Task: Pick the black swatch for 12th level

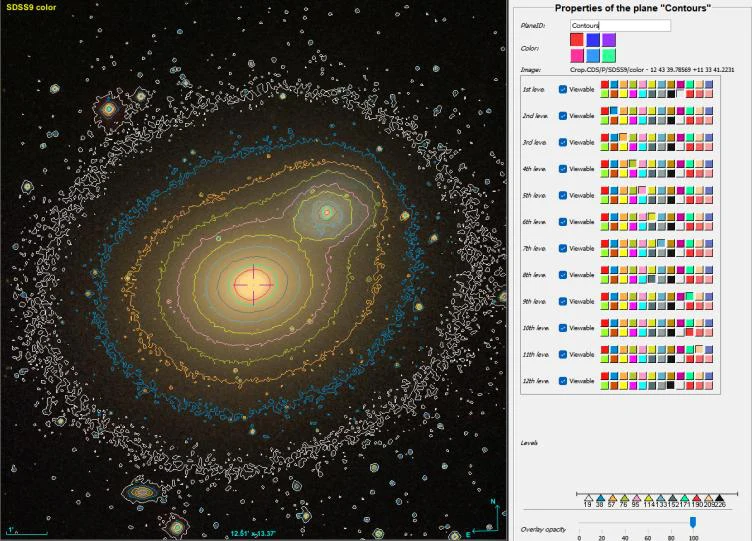Action: 671,385
